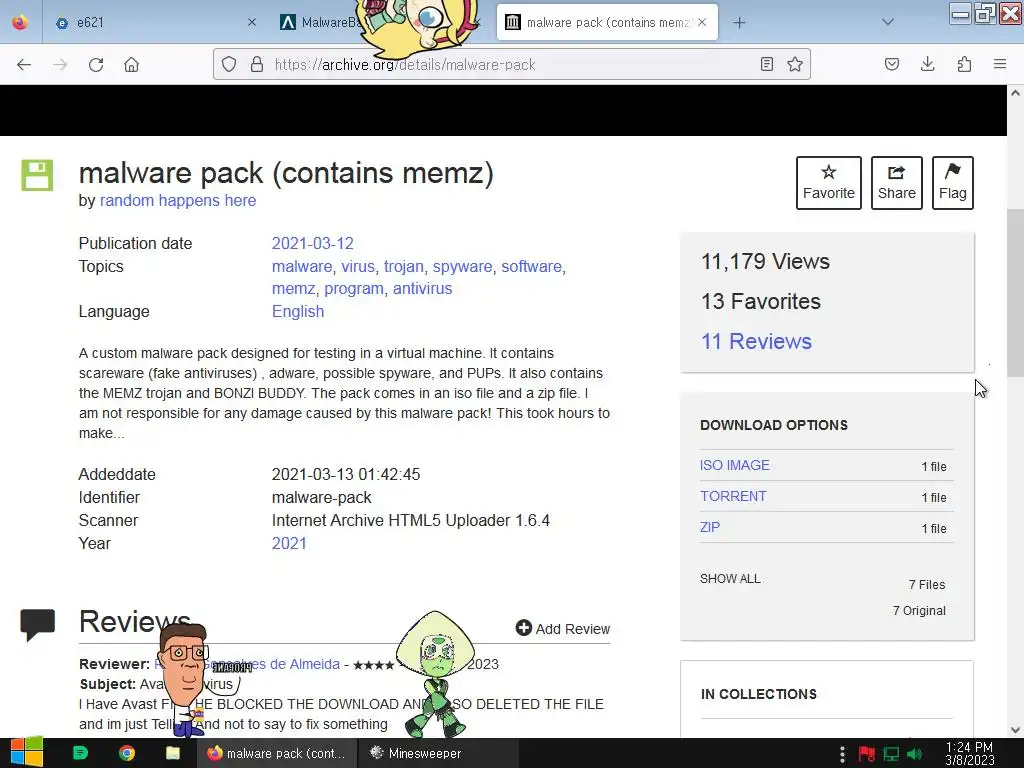Open the ISO IMAGE download option
Screen dimensions: 1024x768
point(735,465)
